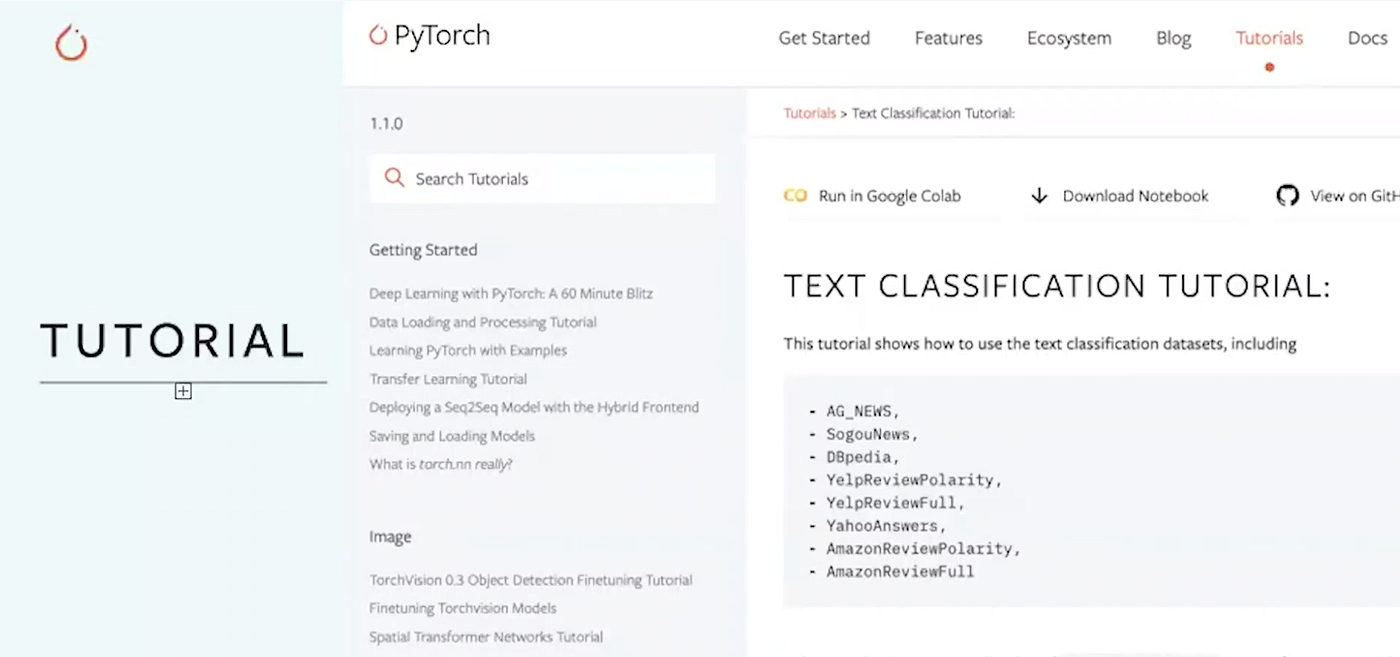Open Finetuning Torchvision Models

[x=463, y=608]
